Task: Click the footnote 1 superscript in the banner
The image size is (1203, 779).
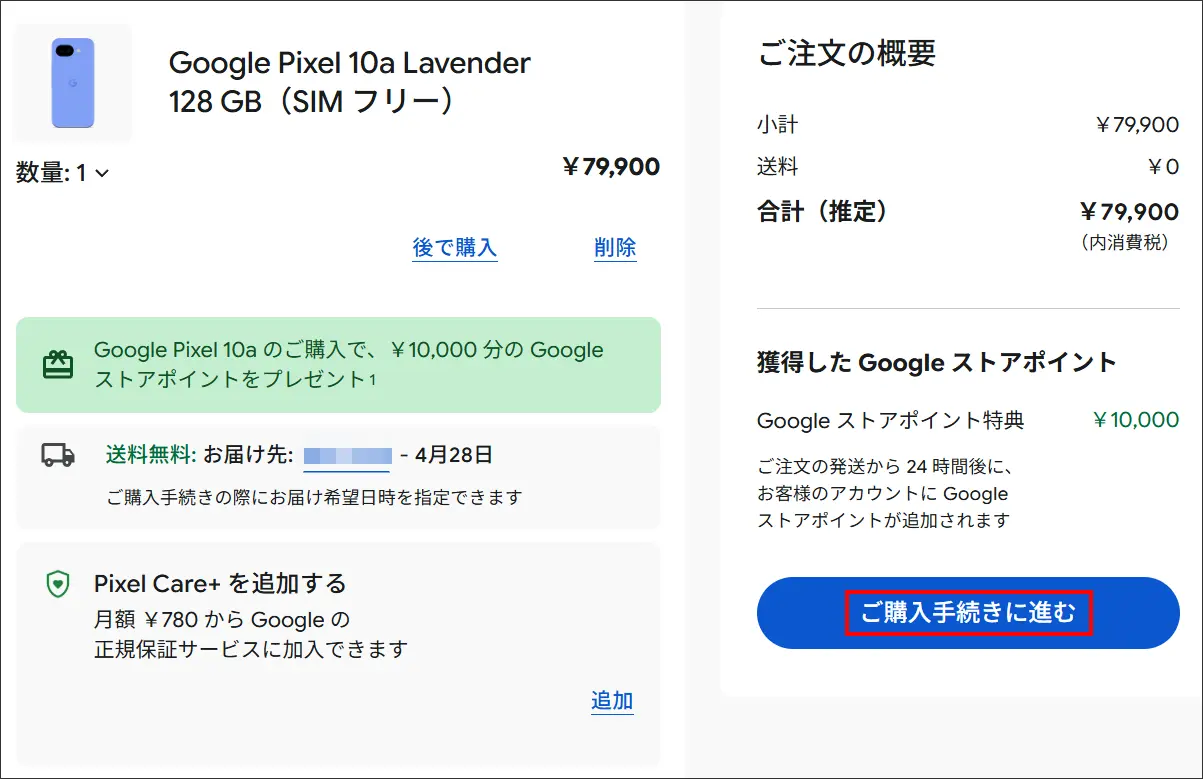Action: 372,379
